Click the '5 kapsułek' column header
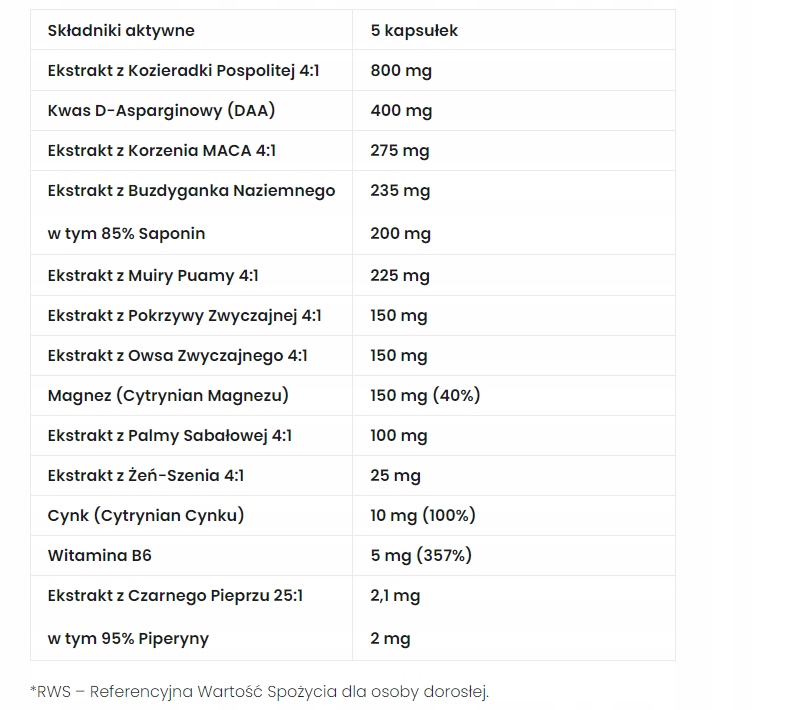Image resolution: width=792 pixels, height=710 pixels. 414,31
